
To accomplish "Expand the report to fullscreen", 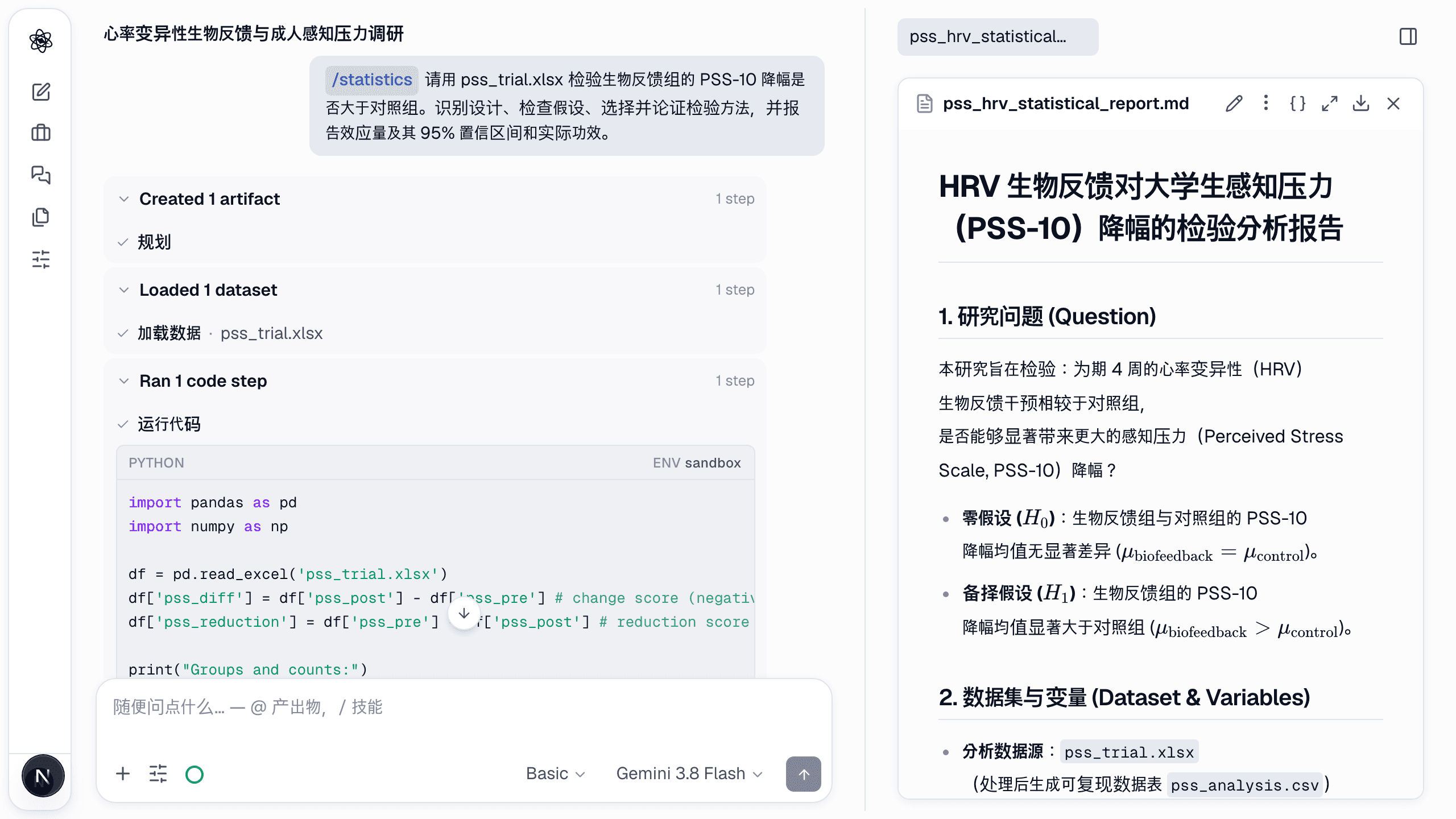I will point(1329,104).
